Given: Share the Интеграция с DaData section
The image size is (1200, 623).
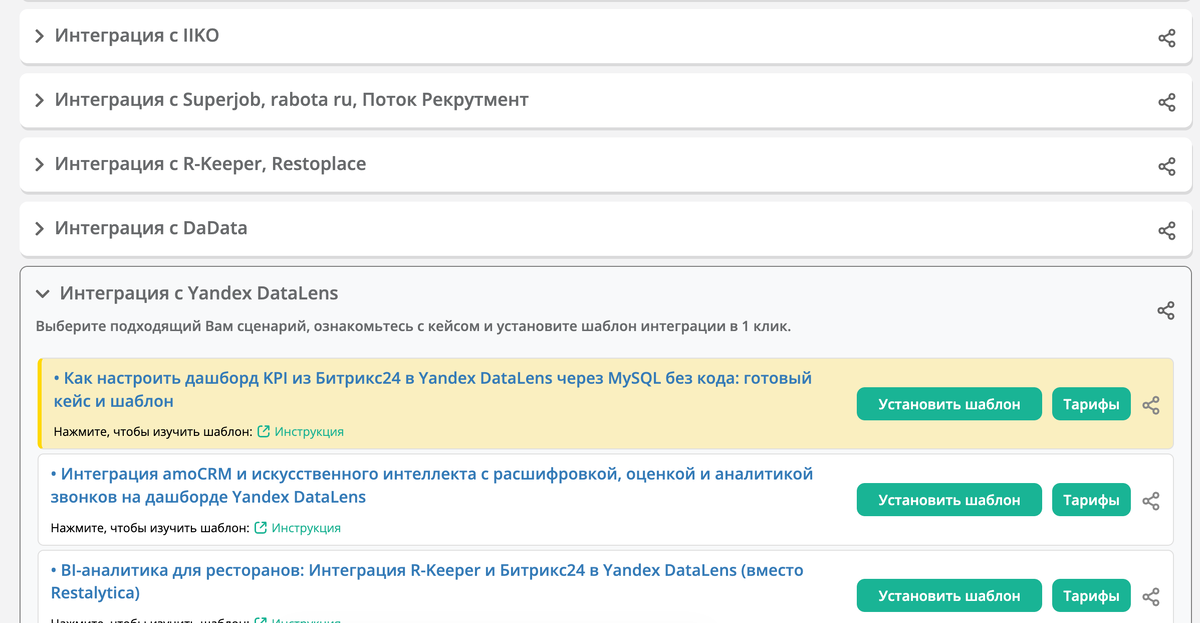Looking at the screenshot, I should tap(1166, 230).
